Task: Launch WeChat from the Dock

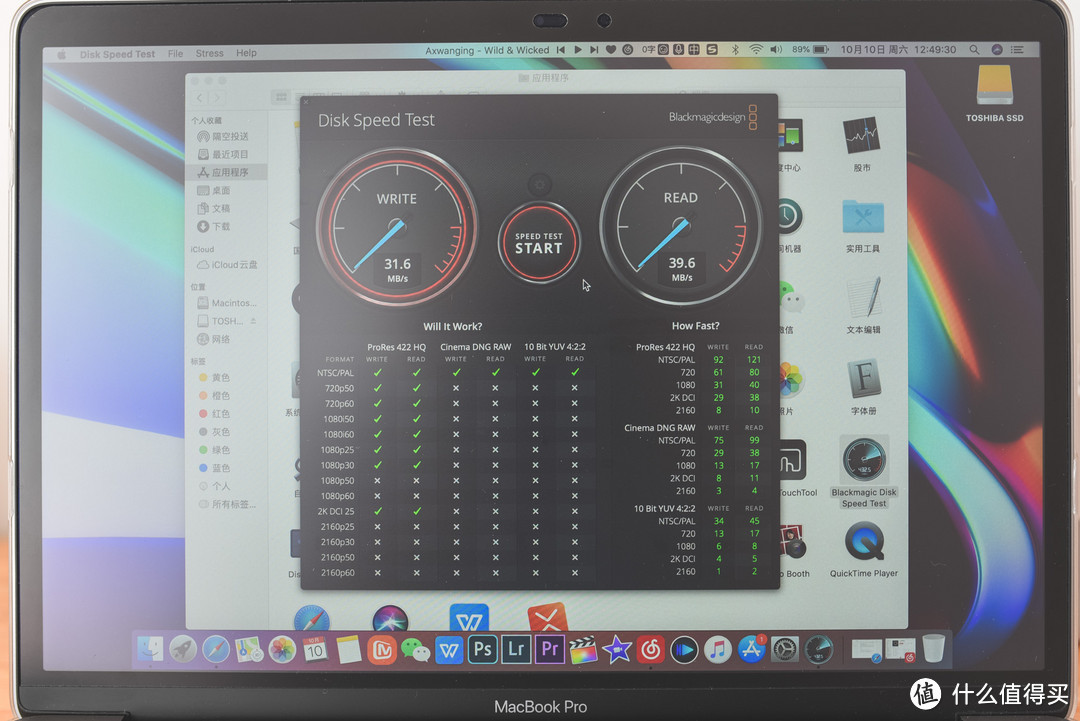Action: pyautogui.click(x=415, y=649)
